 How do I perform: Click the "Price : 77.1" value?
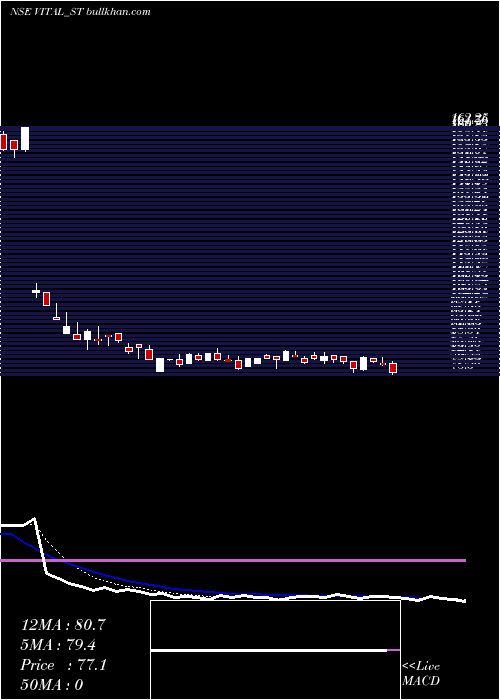pos(63,665)
